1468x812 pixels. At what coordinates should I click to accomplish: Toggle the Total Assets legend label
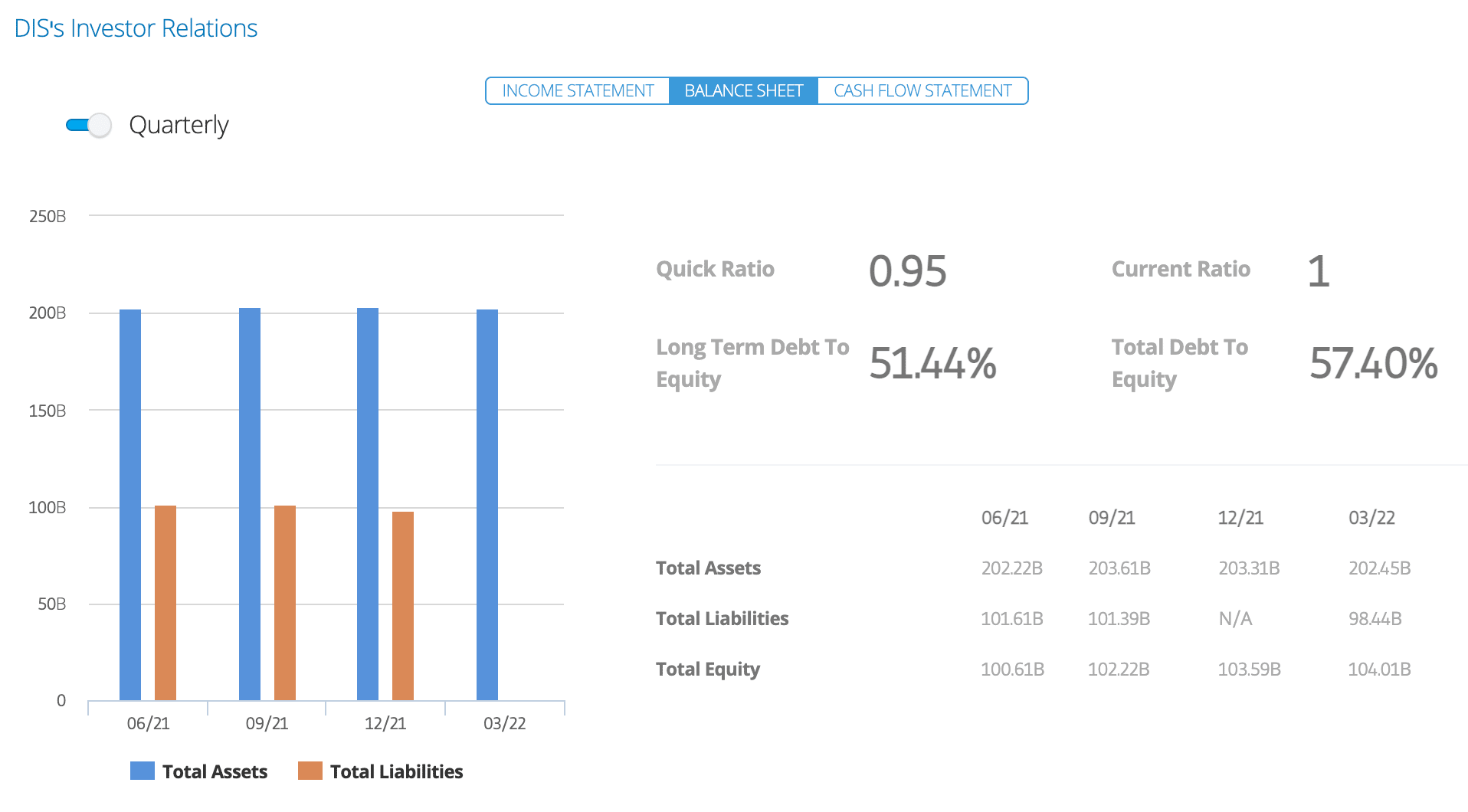tap(215, 771)
